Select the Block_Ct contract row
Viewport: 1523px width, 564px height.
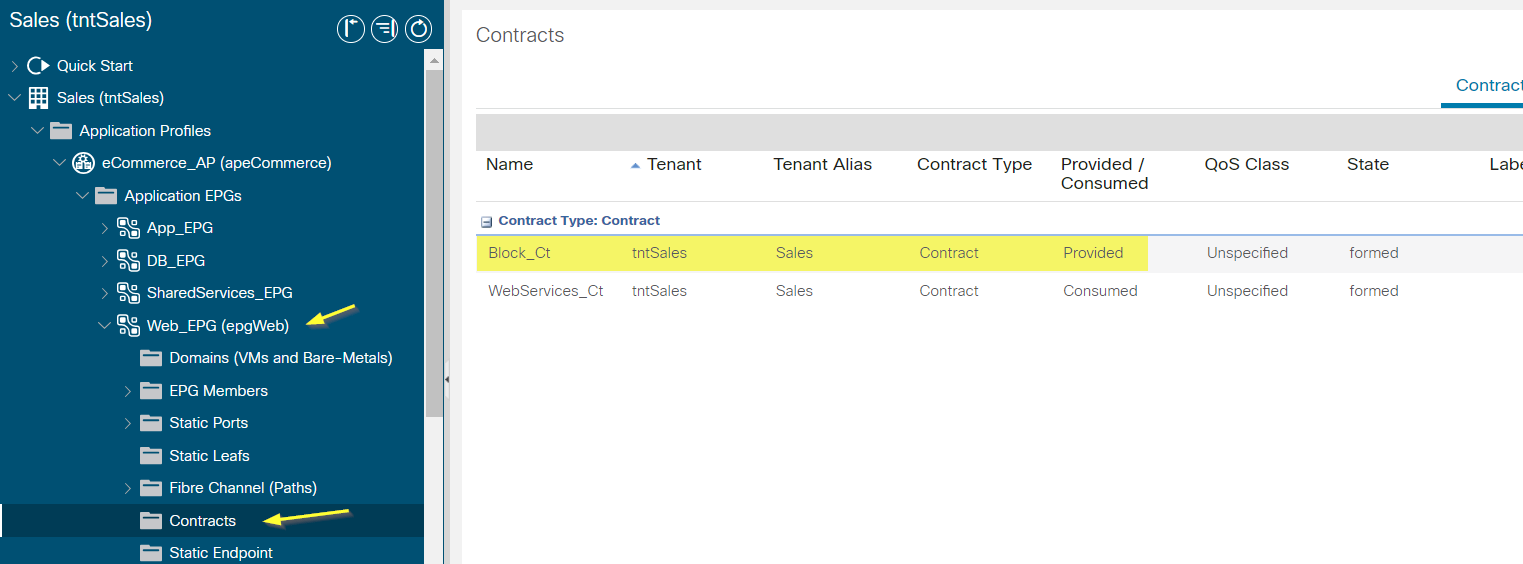point(999,253)
